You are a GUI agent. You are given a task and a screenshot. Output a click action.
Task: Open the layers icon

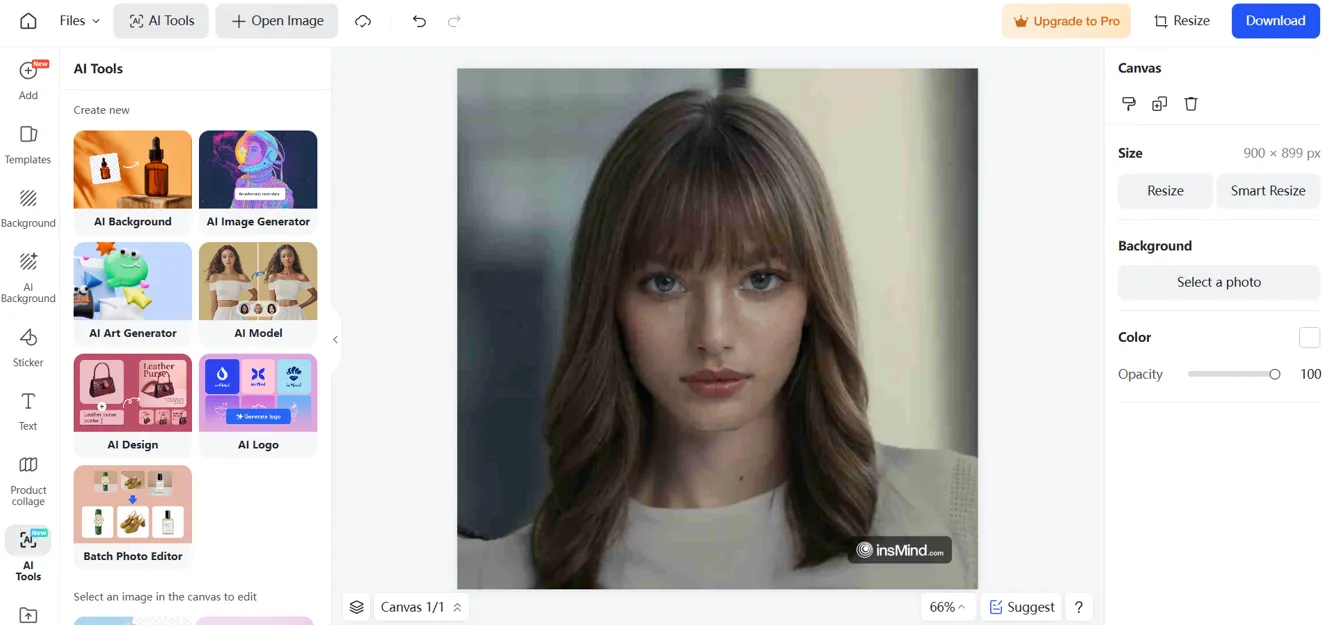357,607
